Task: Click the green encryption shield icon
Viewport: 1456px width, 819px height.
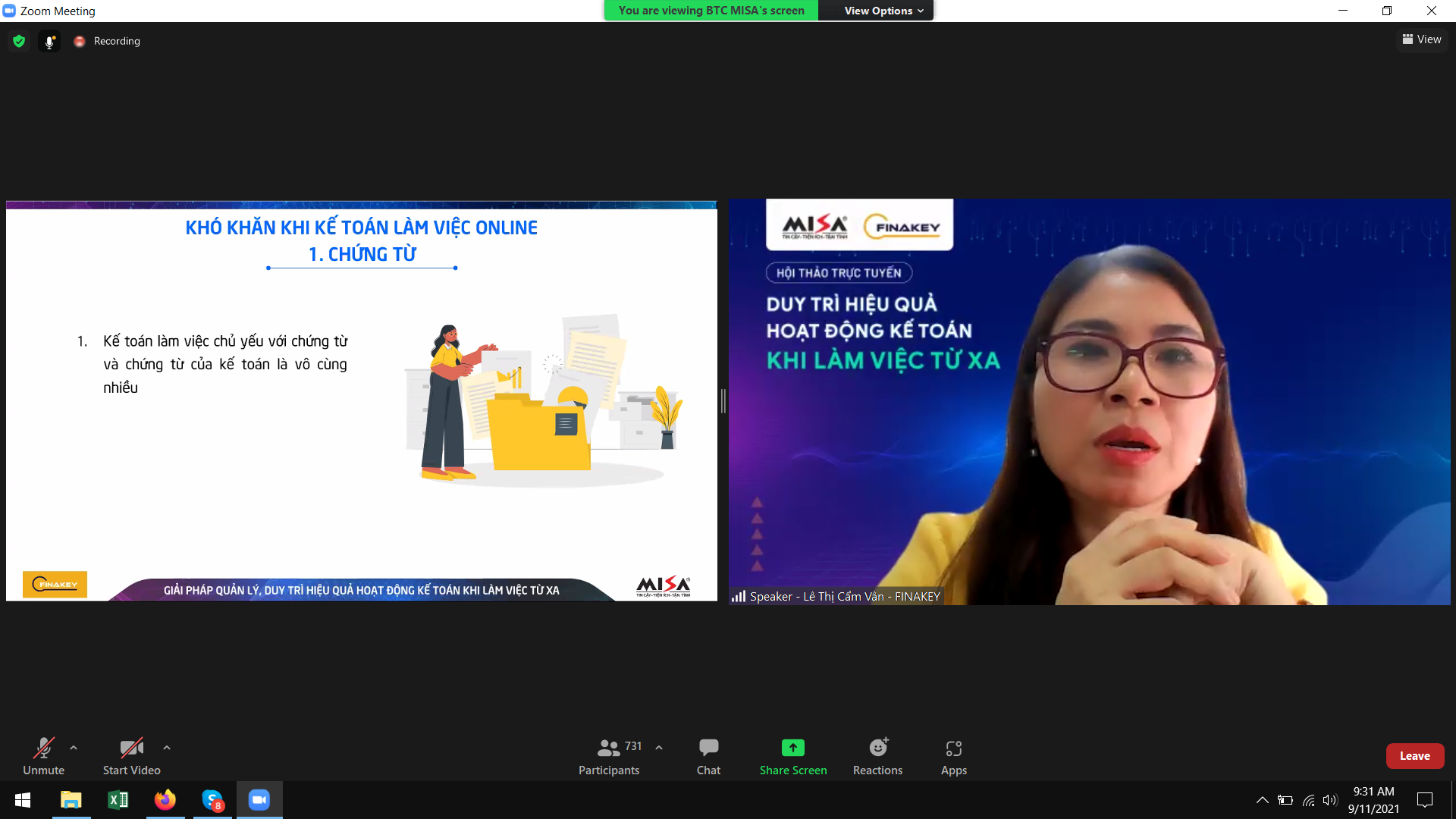Action: pos(19,41)
